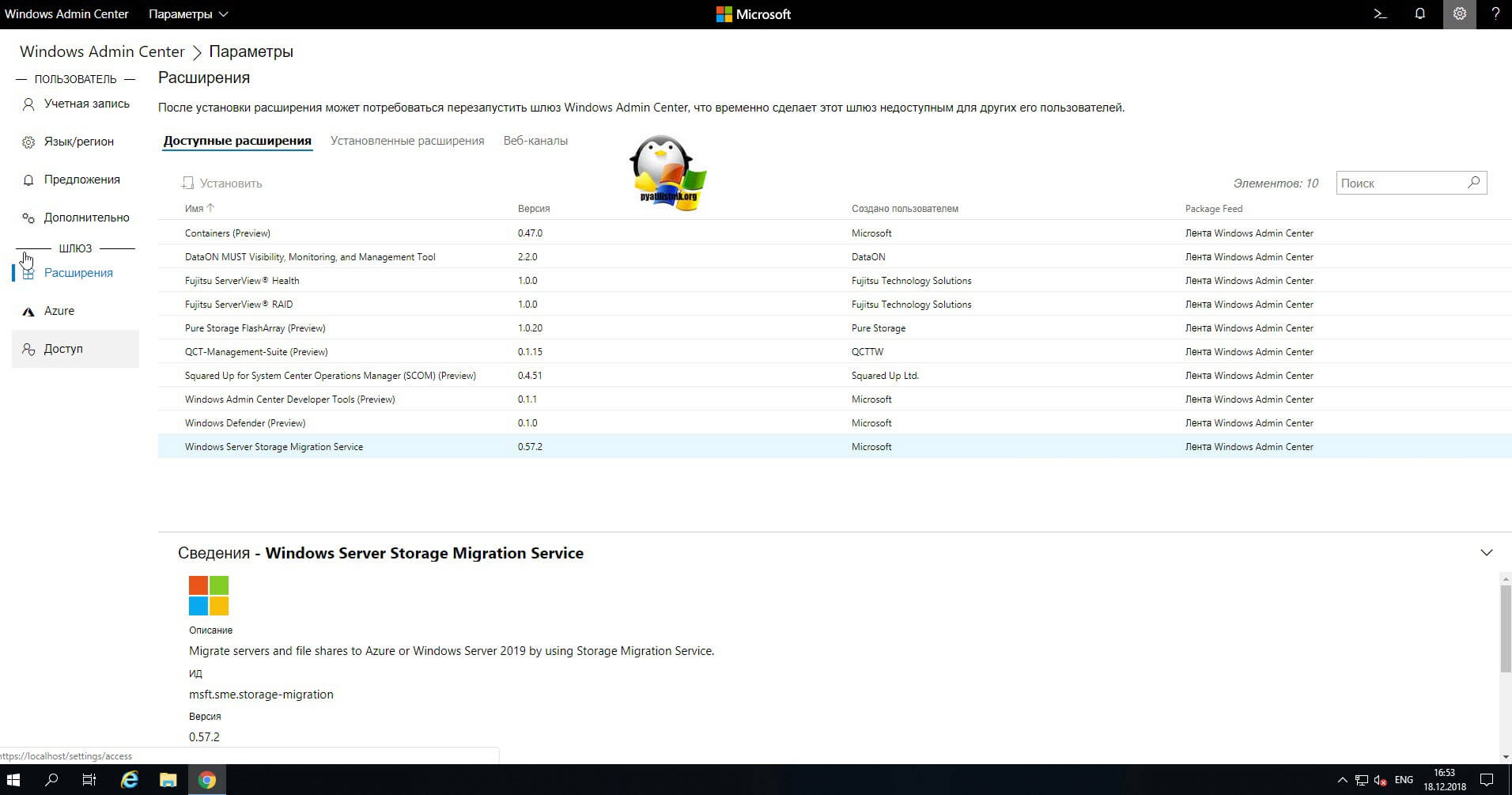
Task: Select Windows Defender (Preview) row
Action: coord(835,423)
